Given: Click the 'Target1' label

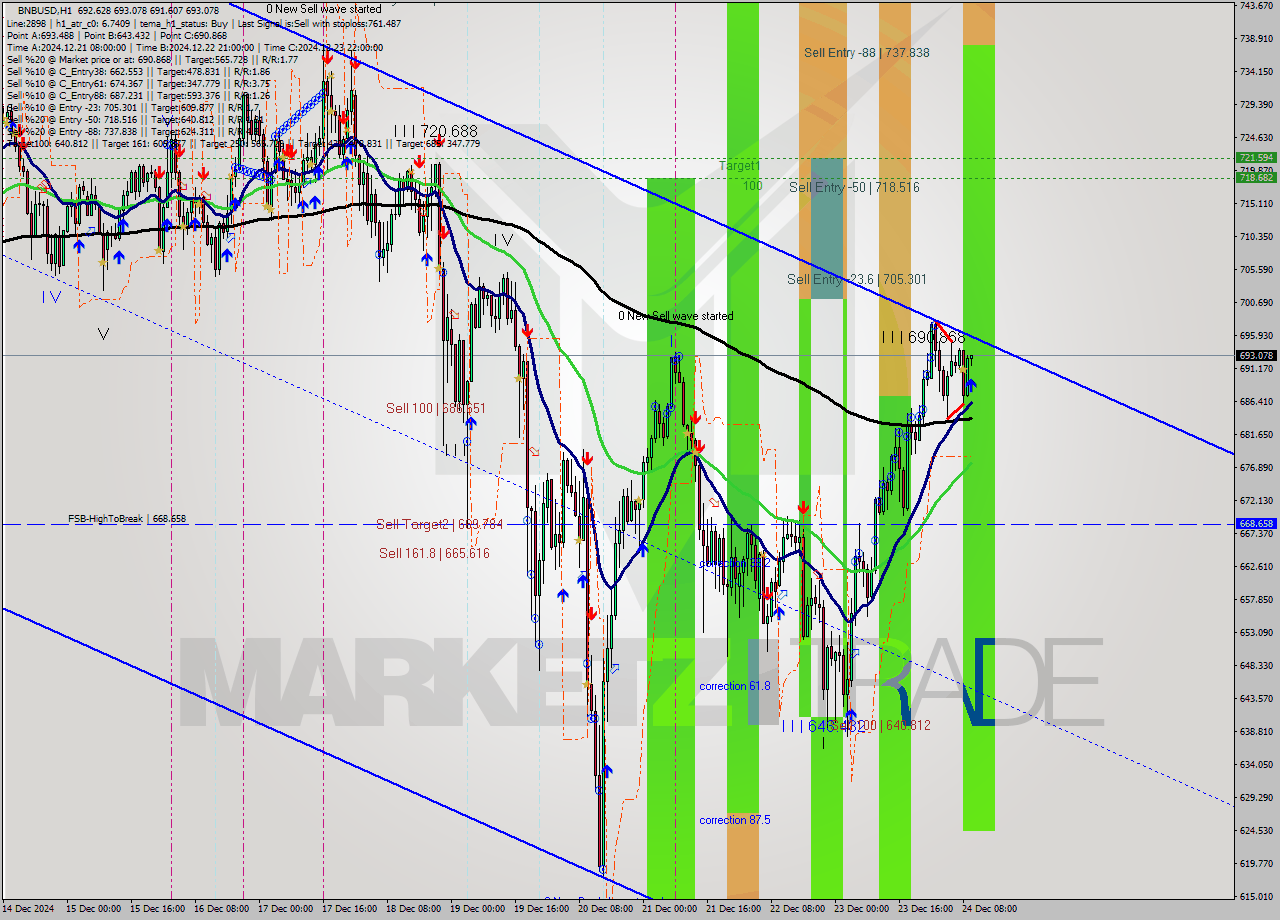Looking at the screenshot, I should [740, 166].
